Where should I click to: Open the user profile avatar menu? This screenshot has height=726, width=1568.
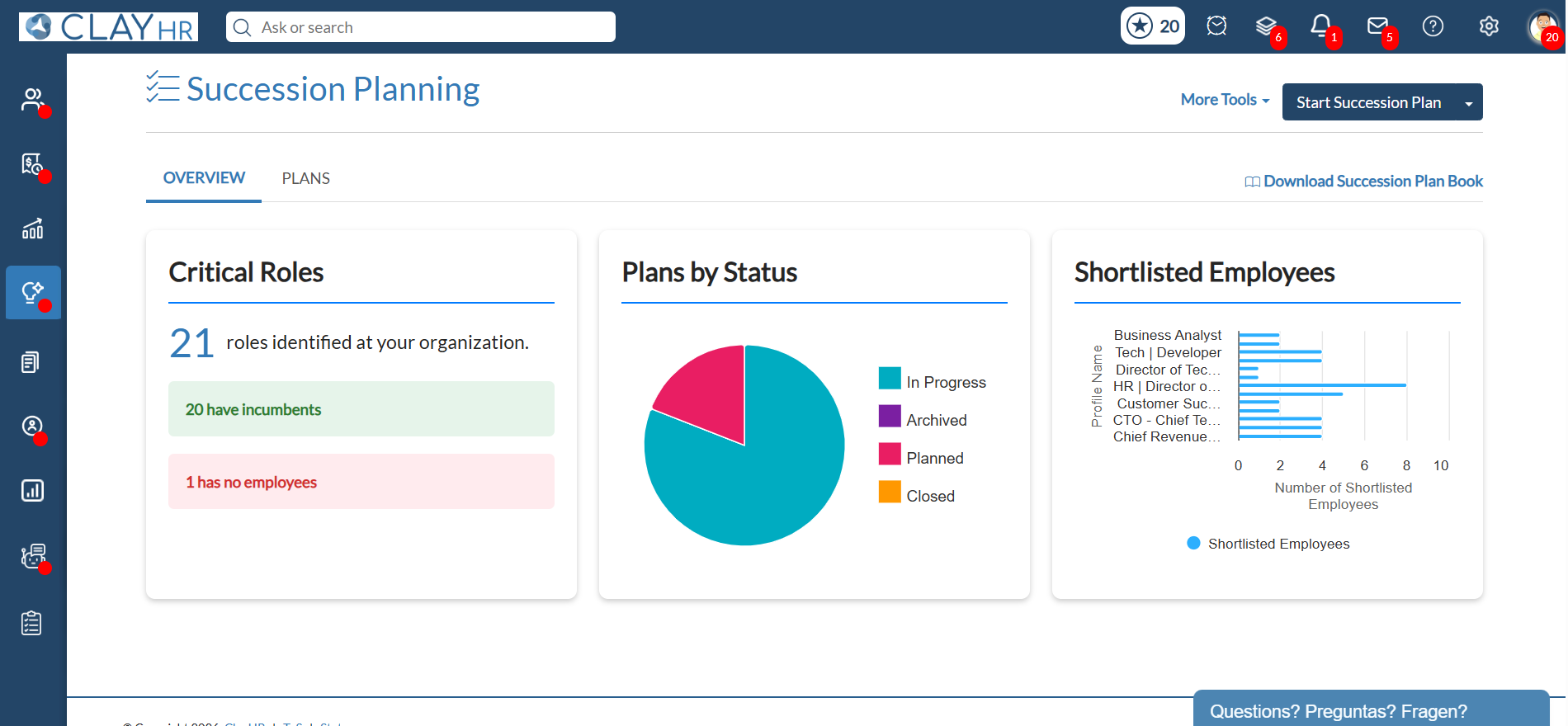coord(1542,26)
